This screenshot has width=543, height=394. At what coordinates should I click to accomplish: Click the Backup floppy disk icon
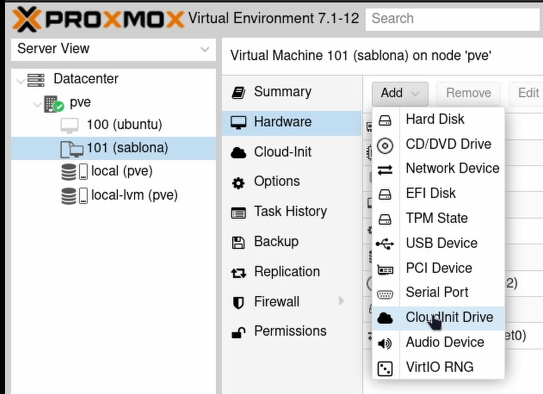(x=238, y=243)
